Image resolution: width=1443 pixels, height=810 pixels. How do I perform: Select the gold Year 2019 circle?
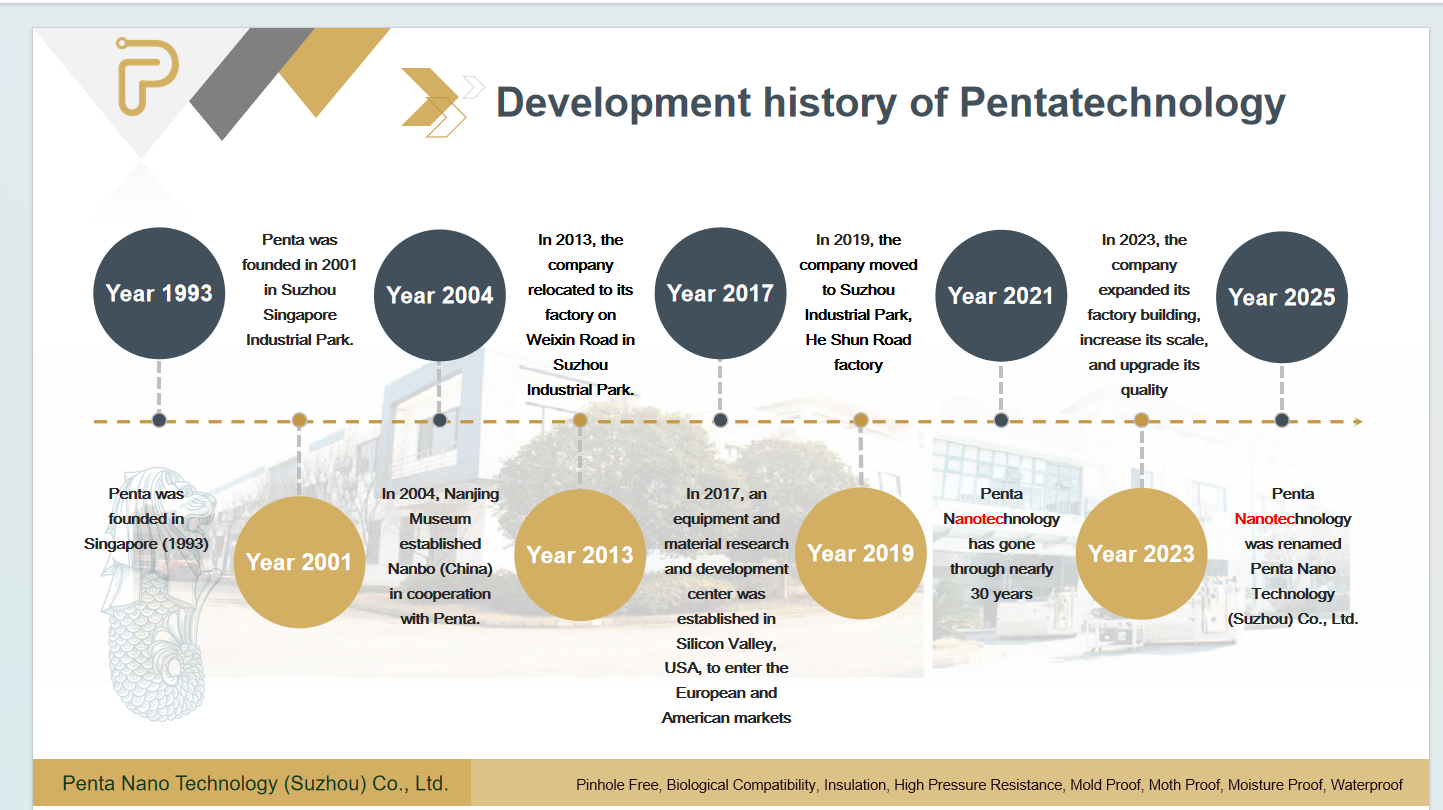[x=860, y=553]
